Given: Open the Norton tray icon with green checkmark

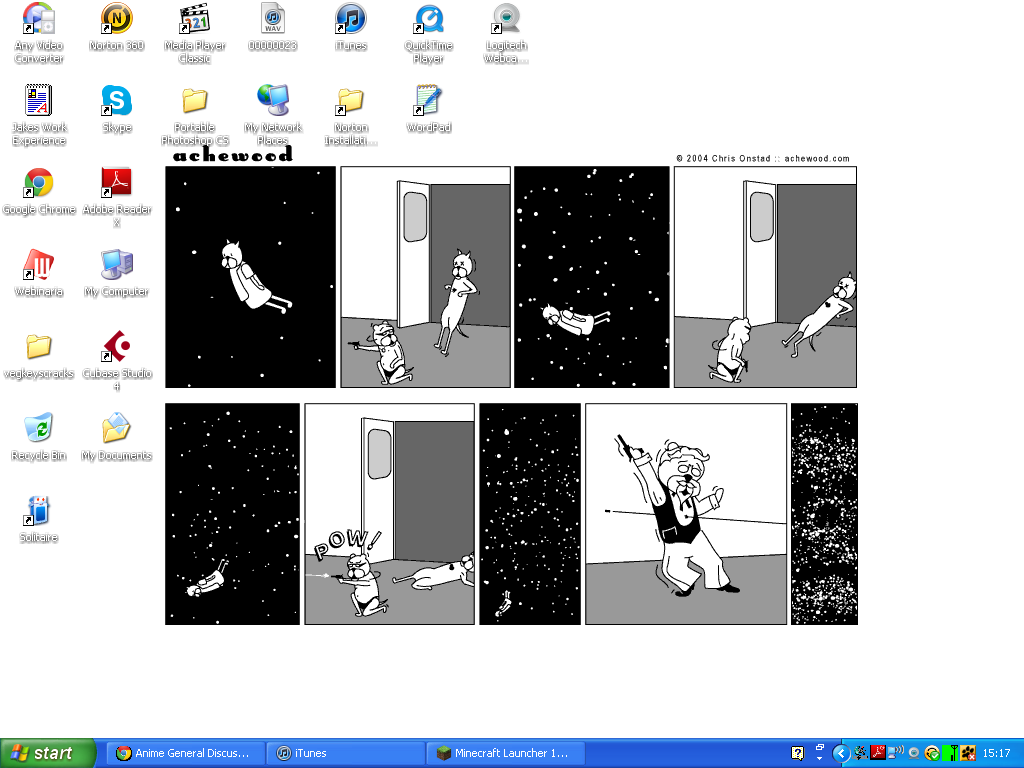Looking at the screenshot, I should click(x=932, y=754).
